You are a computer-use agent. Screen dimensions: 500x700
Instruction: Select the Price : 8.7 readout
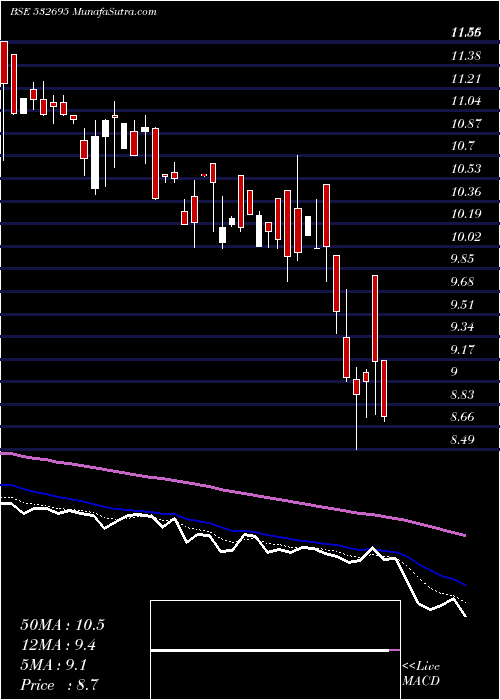[x=60, y=685]
